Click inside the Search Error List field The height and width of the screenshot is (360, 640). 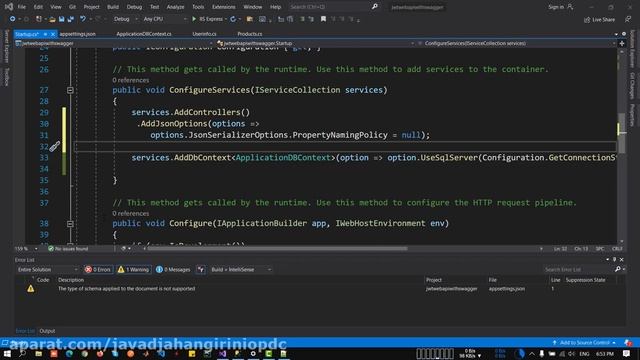coord(578,269)
